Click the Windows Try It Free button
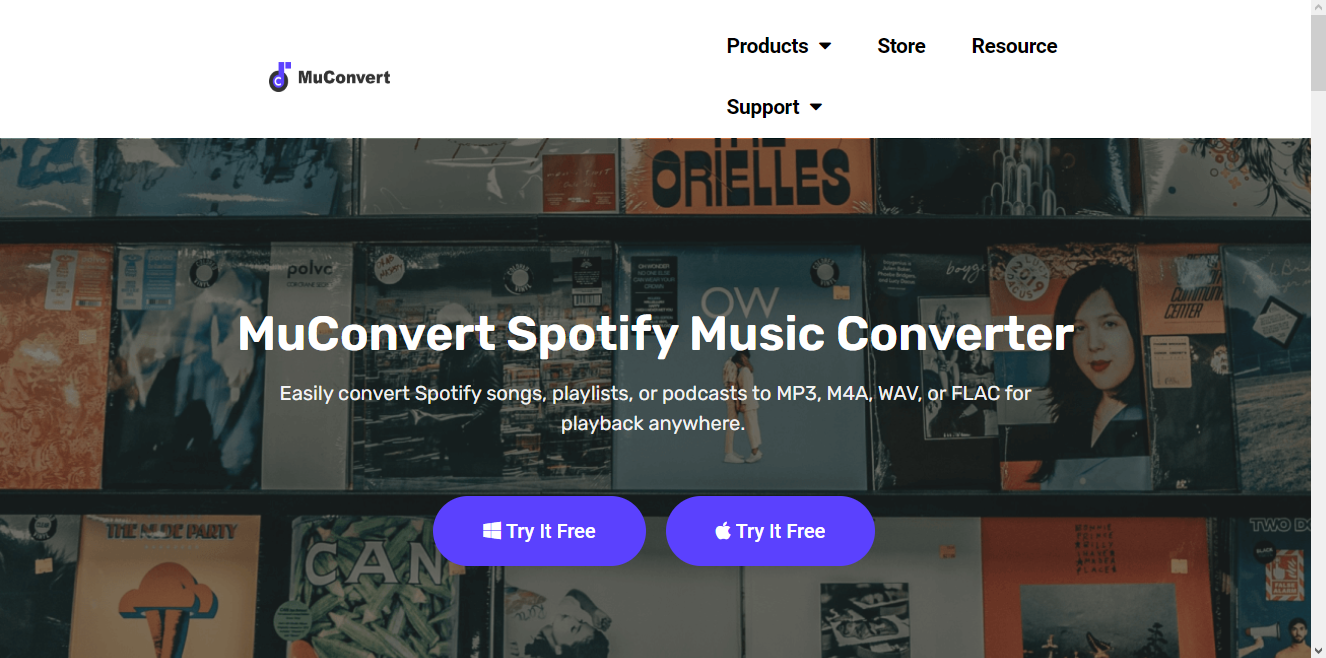Viewport: 1326px width, 658px height. click(539, 531)
